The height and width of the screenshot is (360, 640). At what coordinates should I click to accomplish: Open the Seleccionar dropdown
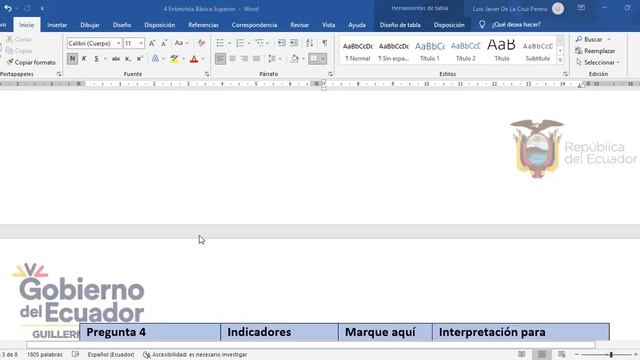pos(598,62)
